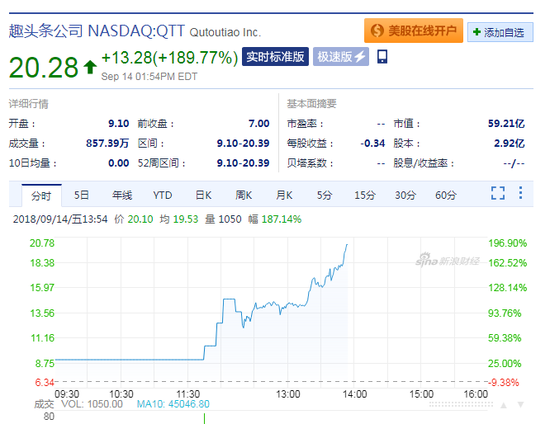Click the 均 19.53 average readout
Image resolution: width=550 pixels, height=424 pixels.
[x=179, y=219]
